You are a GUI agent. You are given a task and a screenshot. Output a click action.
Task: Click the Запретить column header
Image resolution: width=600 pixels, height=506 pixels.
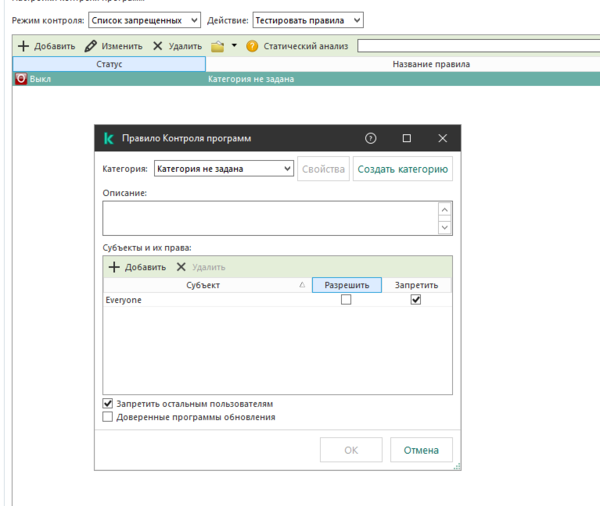tap(416, 285)
